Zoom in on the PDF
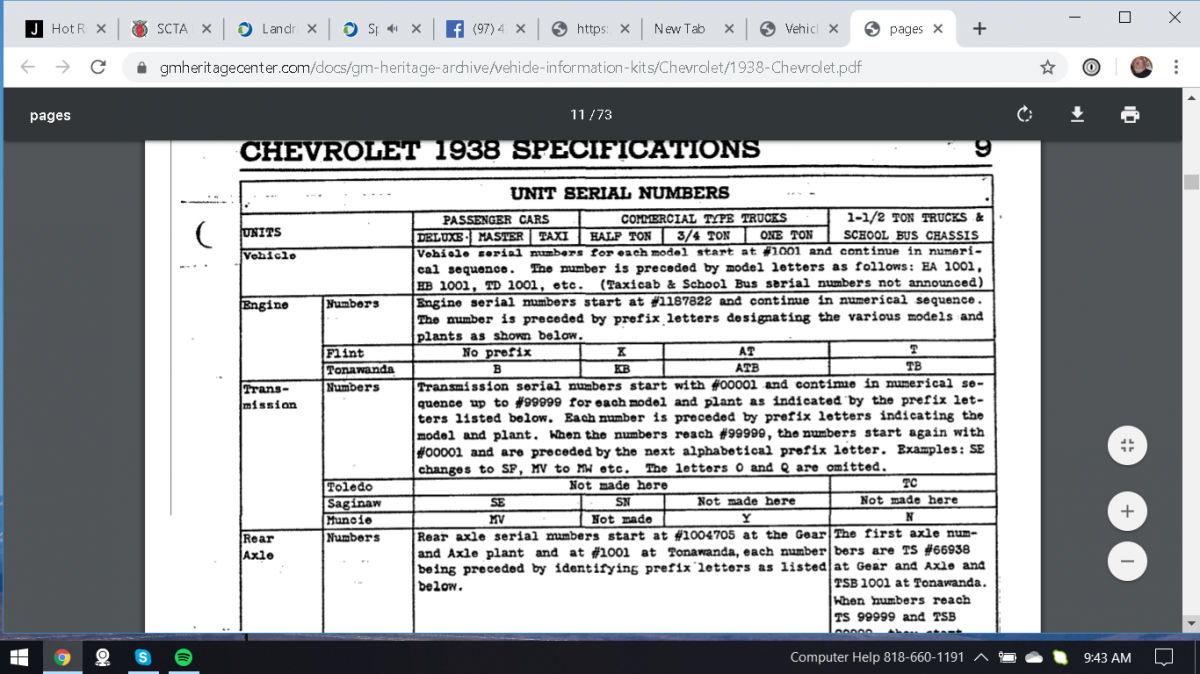 pos(1127,512)
